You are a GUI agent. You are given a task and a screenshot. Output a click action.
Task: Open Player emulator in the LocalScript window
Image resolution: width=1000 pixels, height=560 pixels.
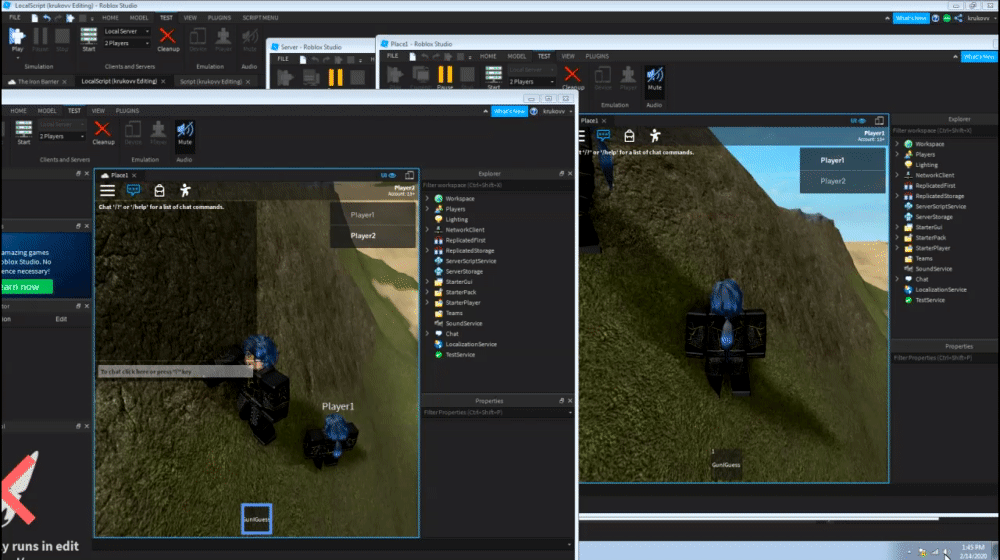point(223,40)
